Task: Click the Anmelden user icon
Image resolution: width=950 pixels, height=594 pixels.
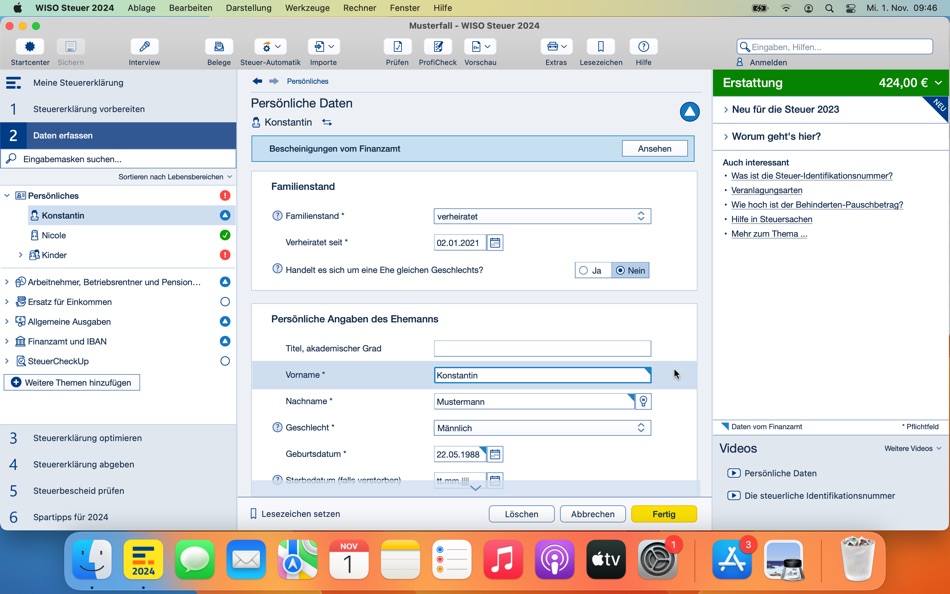Action: [740, 62]
